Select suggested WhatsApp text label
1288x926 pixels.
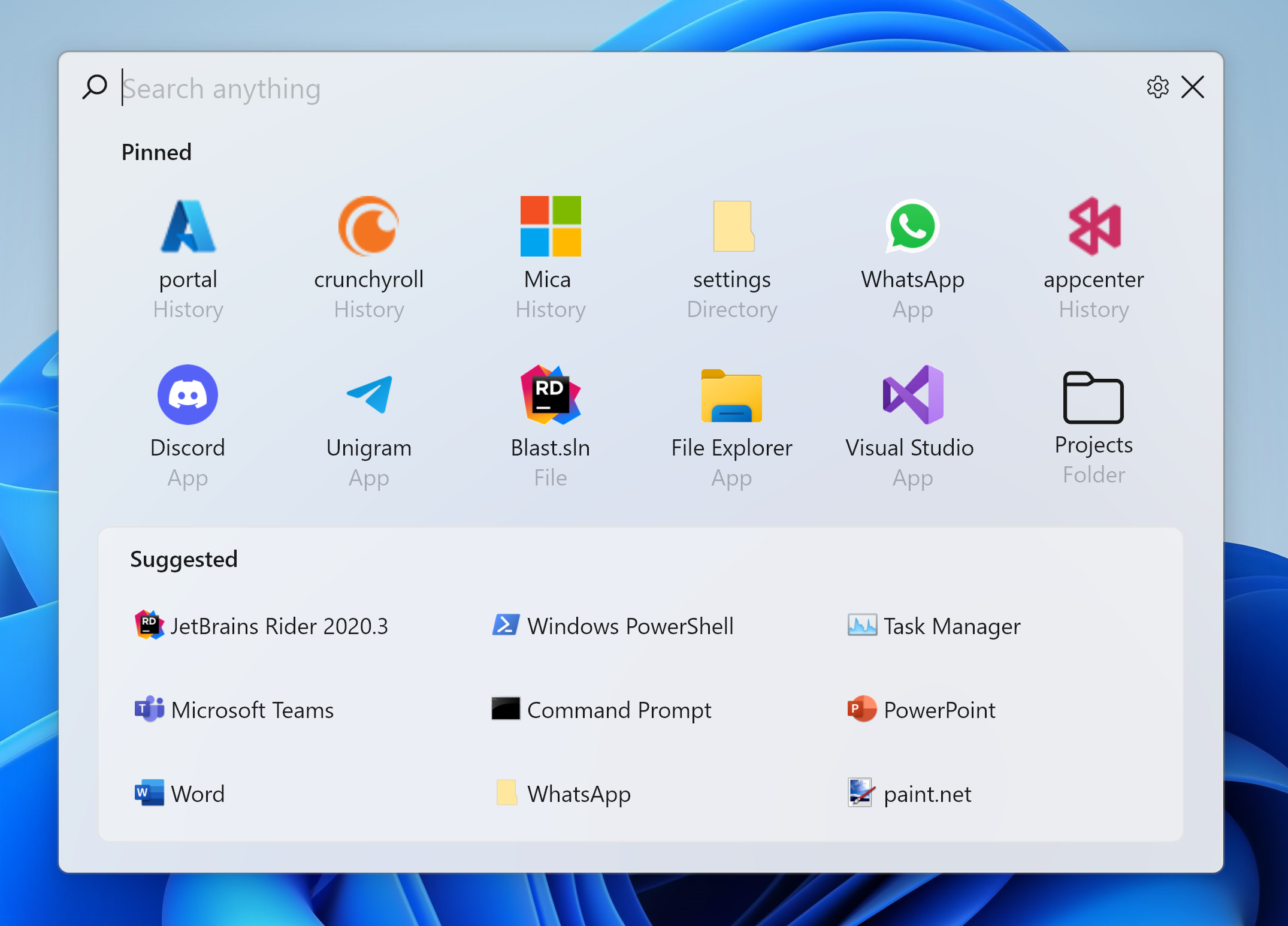point(579,795)
